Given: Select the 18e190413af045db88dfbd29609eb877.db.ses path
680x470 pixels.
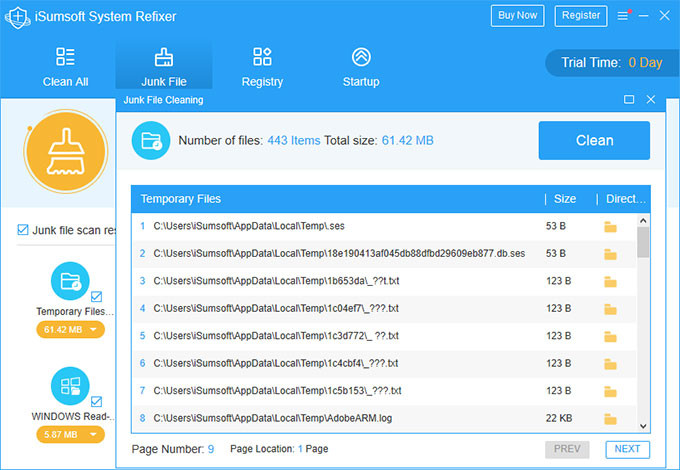Looking at the screenshot, I should click(x=339, y=253).
